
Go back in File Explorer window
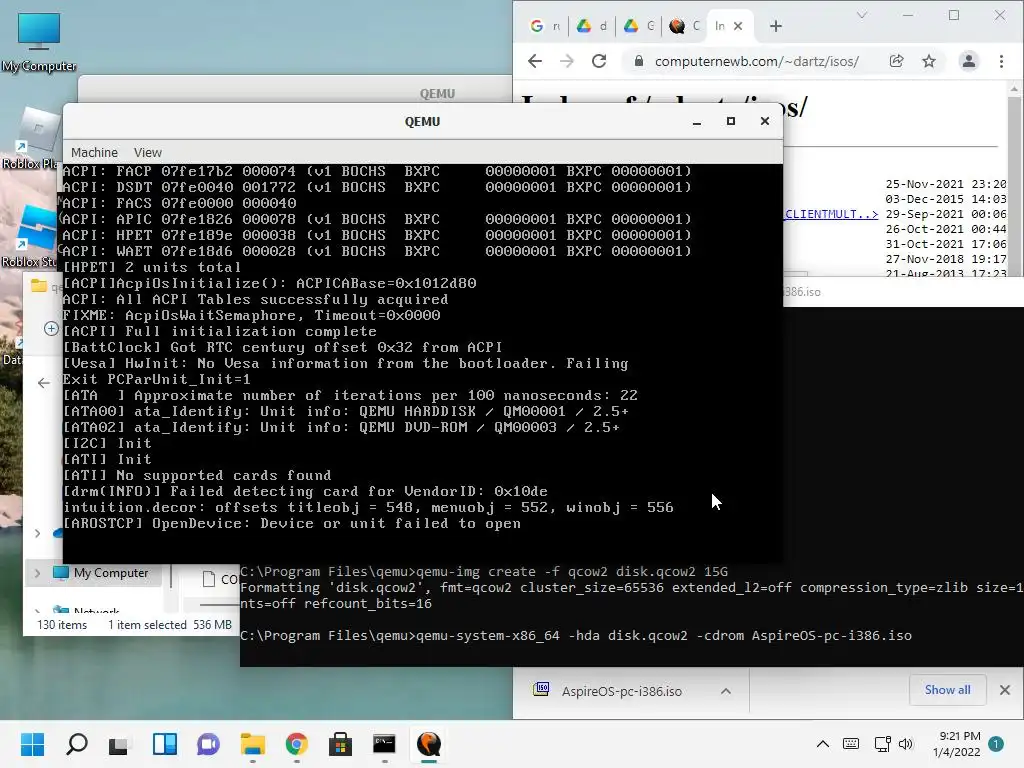click(43, 383)
